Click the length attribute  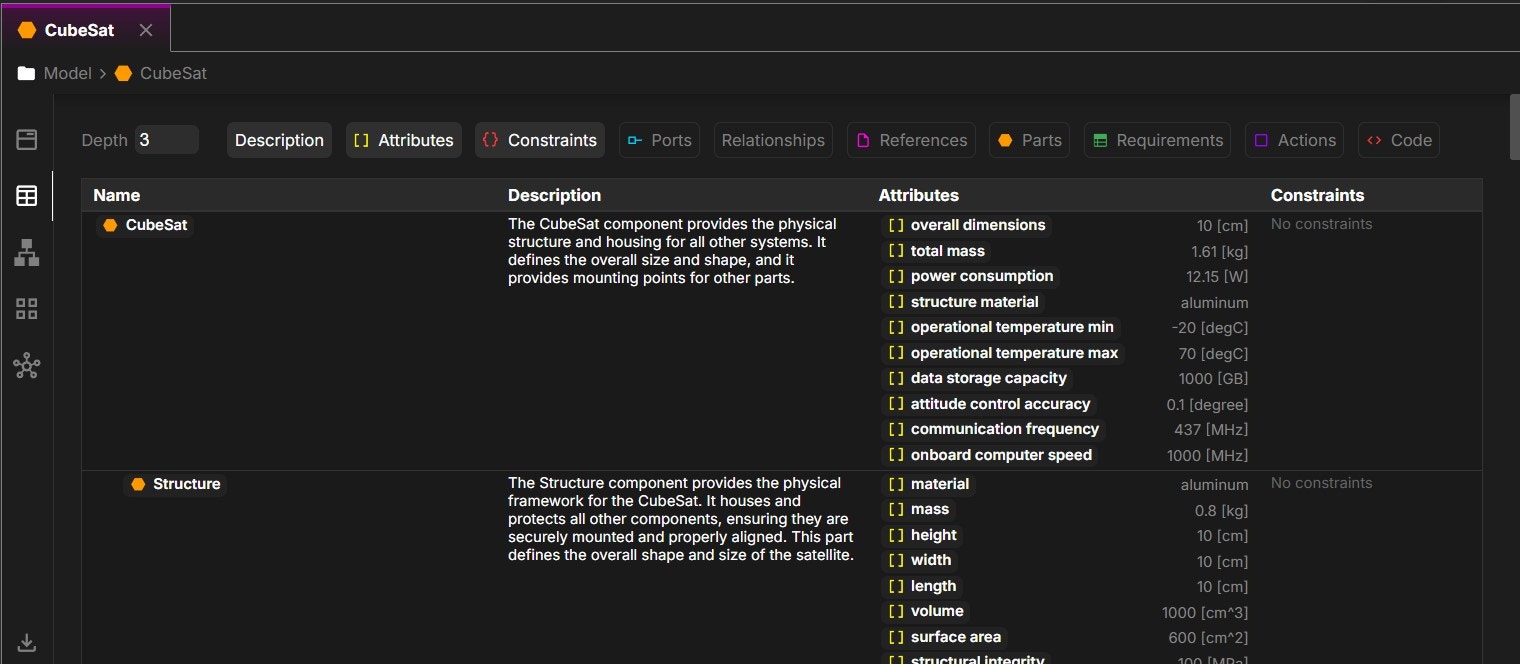922,586
